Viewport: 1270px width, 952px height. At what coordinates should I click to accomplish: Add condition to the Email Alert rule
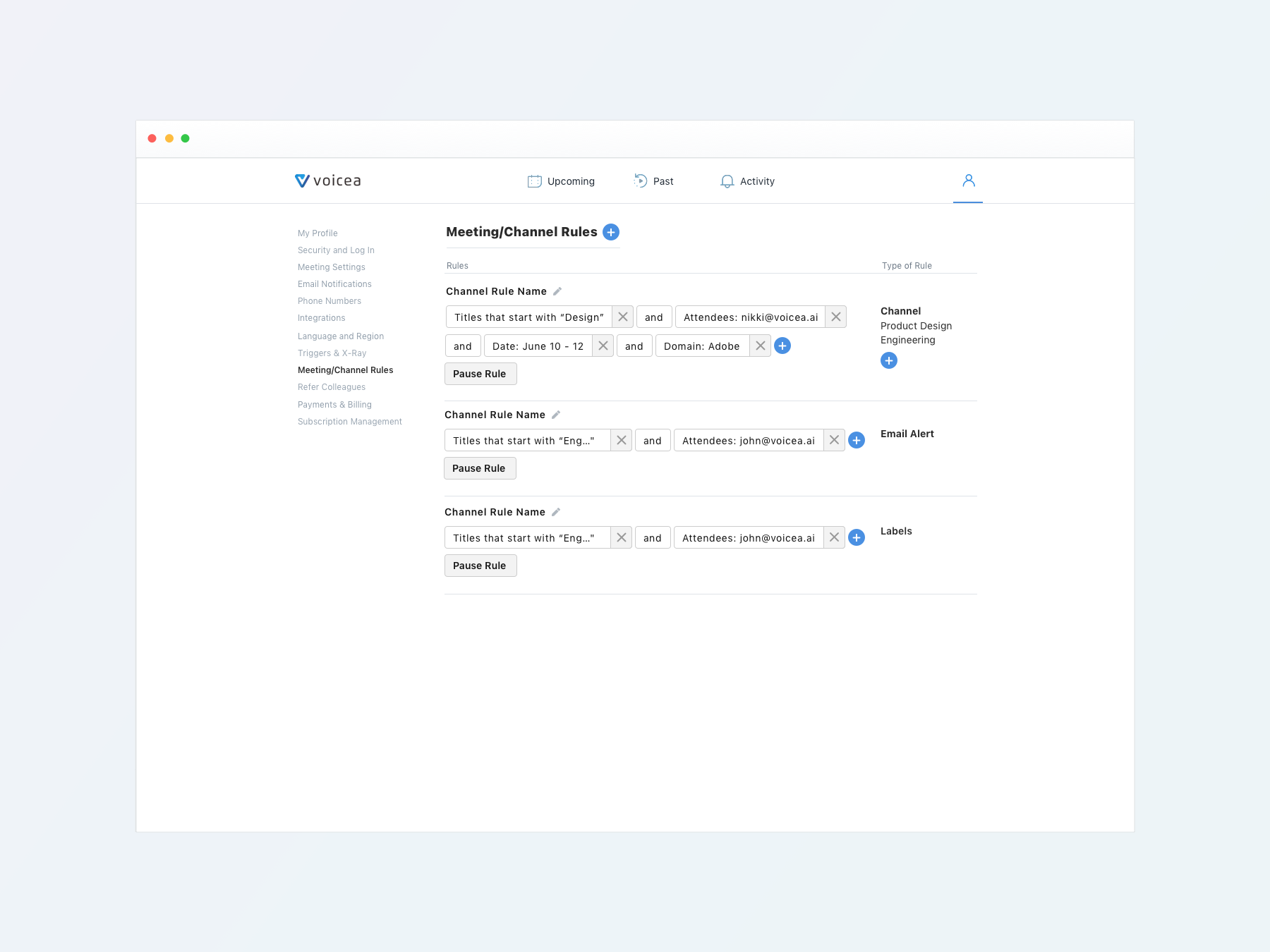[x=857, y=441]
